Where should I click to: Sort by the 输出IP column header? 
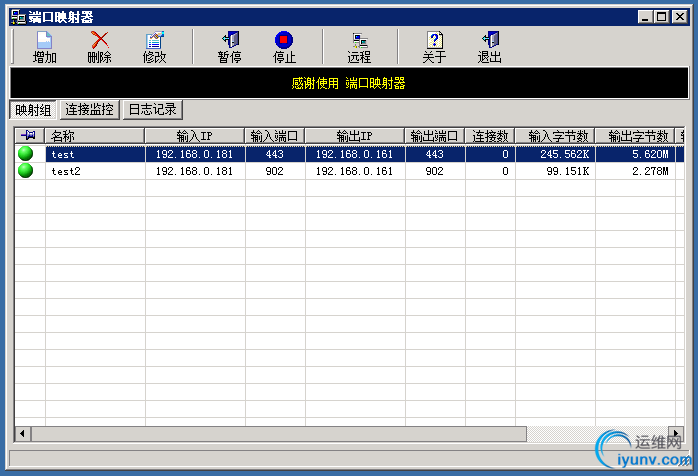coord(354,136)
